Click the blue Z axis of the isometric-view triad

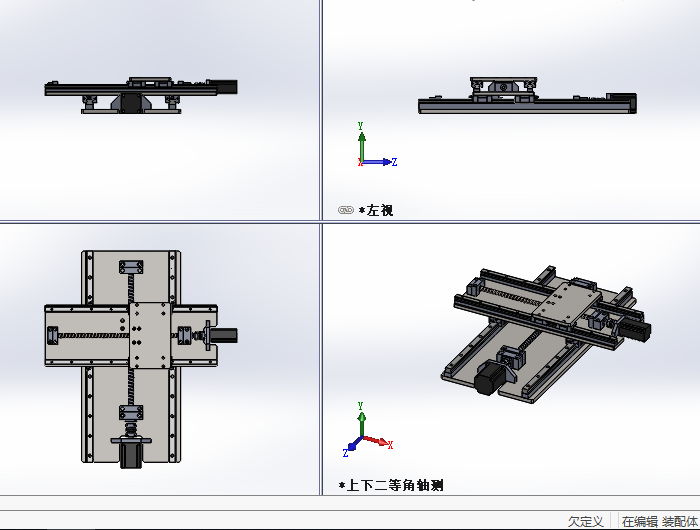click(x=352, y=447)
